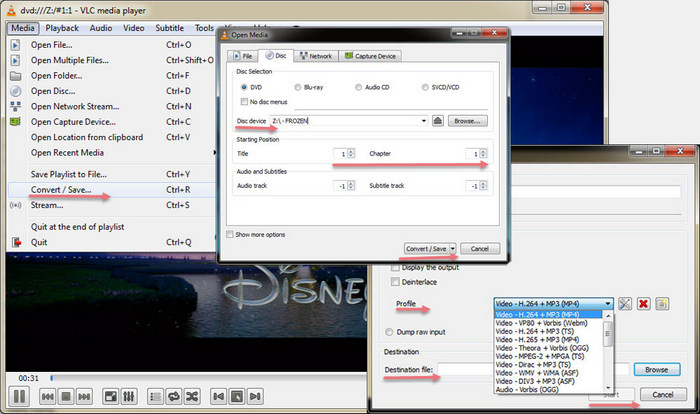Switch to the Network tab in Open Media
The width and height of the screenshot is (700, 414).
[316, 56]
